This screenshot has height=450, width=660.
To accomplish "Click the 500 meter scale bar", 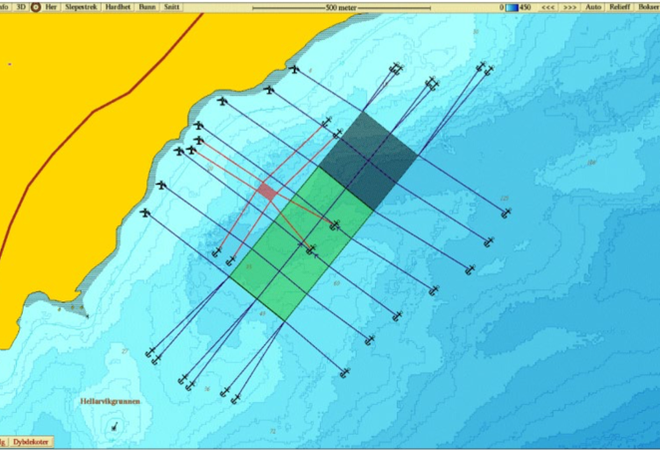I will [340, 6].
